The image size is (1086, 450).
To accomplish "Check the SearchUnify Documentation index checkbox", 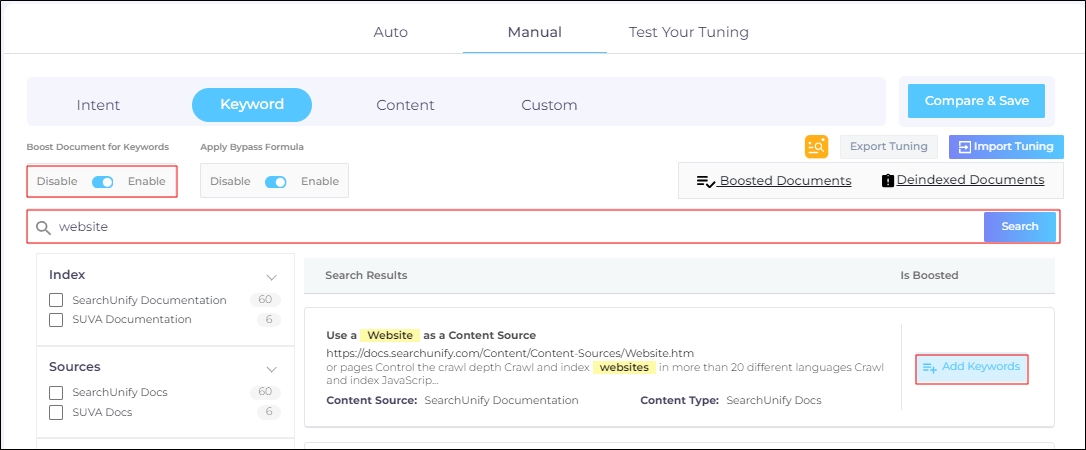I will (x=56, y=300).
